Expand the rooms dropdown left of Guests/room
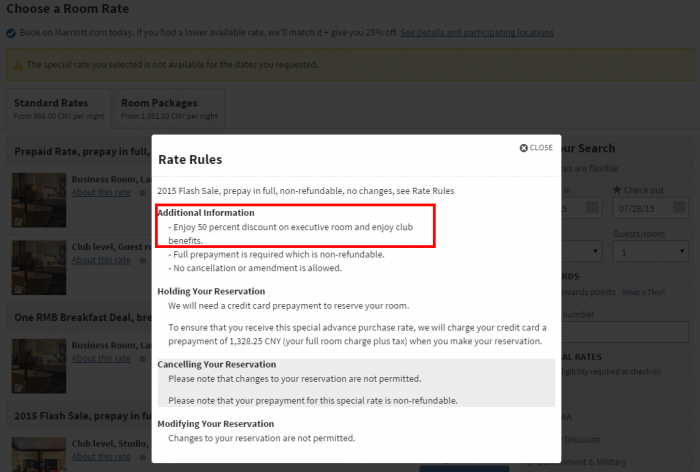 pyautogui.click(x=582, y=252)
